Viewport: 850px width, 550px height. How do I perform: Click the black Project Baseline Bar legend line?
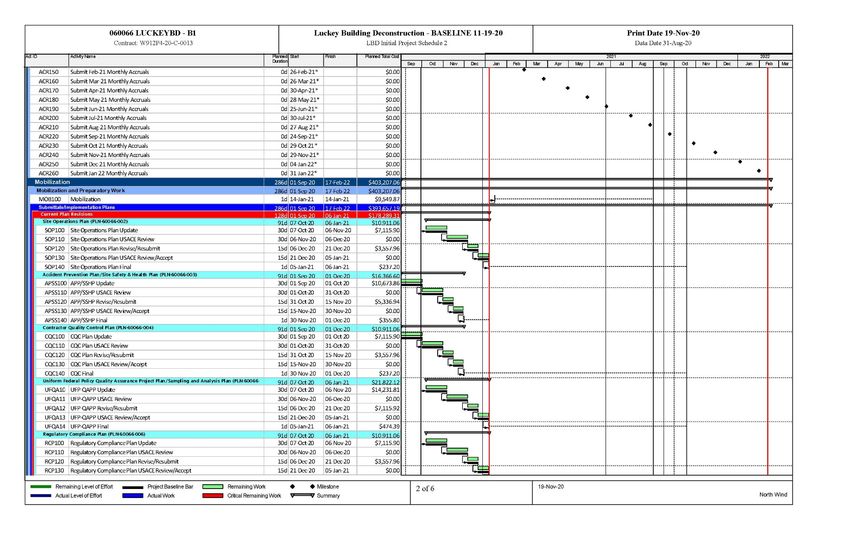click(x=133, y=487)
